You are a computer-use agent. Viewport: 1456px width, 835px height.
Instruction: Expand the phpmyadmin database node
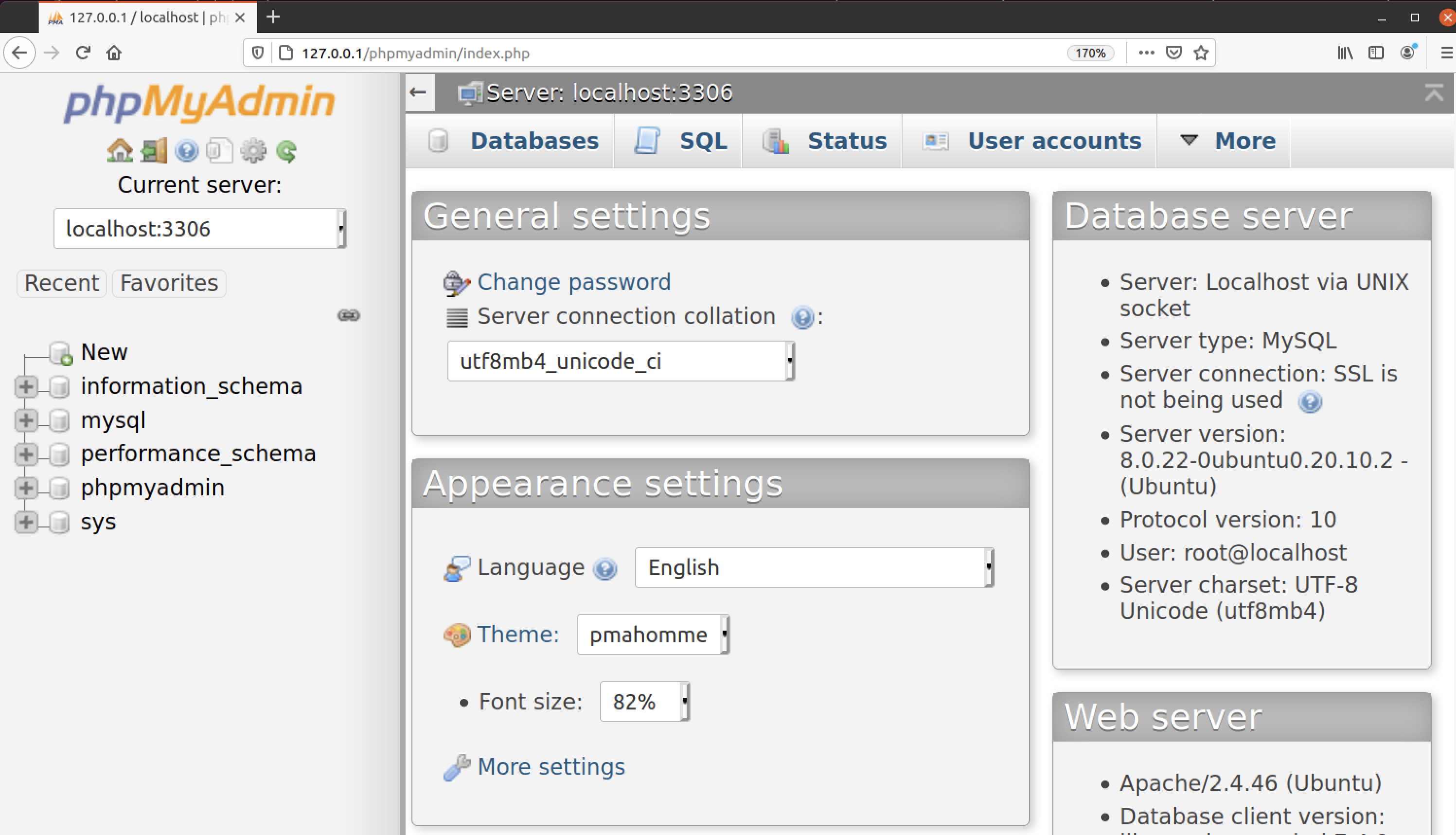(x=26, y=488)
